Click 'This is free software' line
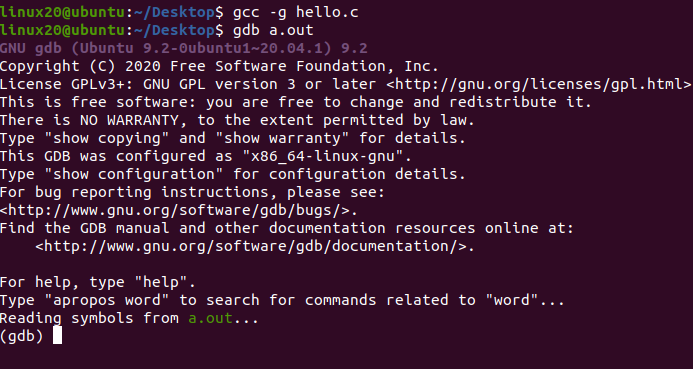The height and width of the screenshot is (369, 693). pos(296,102)
